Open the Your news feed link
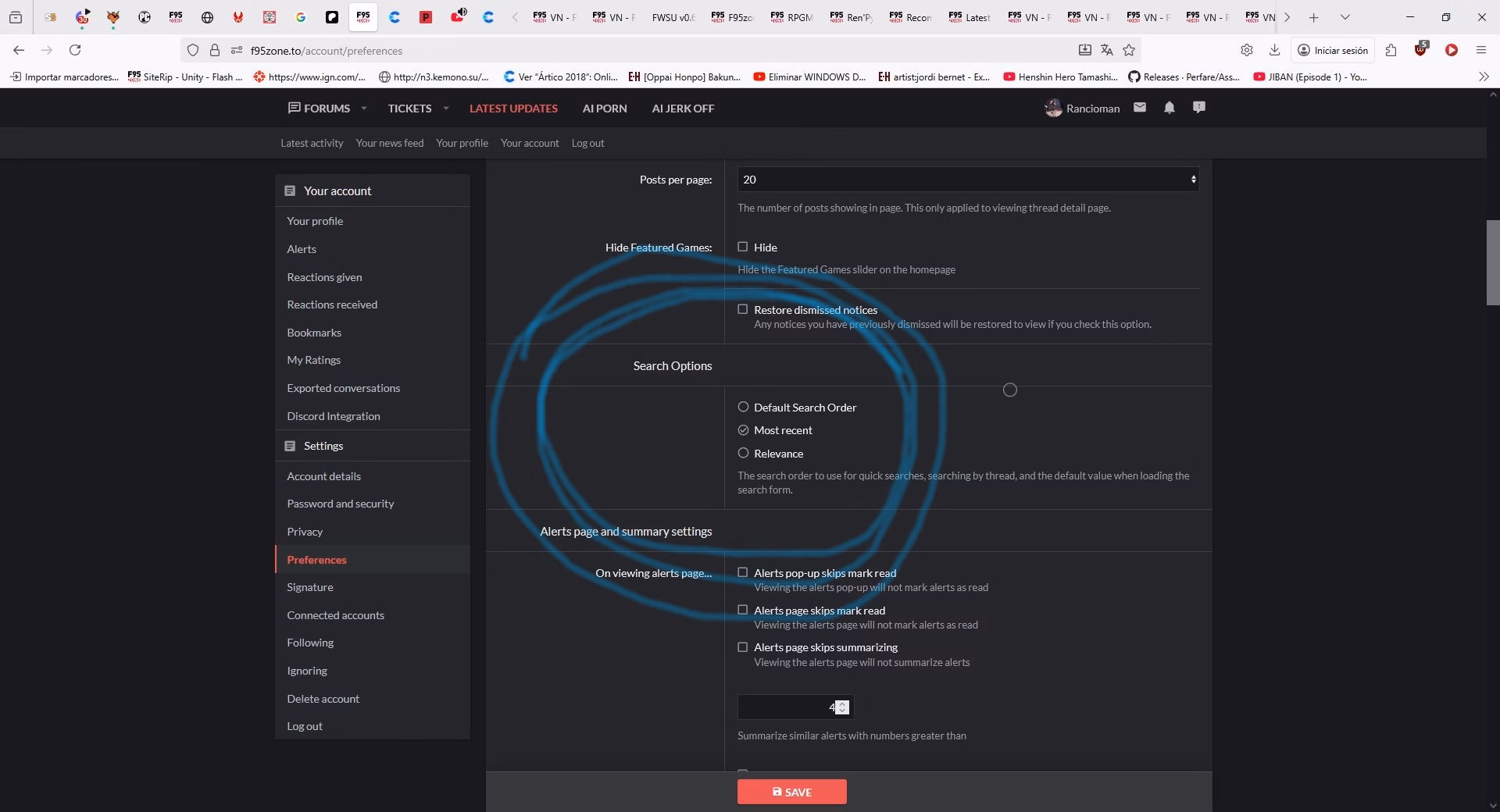Viewport: 1500px width, 812px height. pyautogui.click(x=389, y=143)
